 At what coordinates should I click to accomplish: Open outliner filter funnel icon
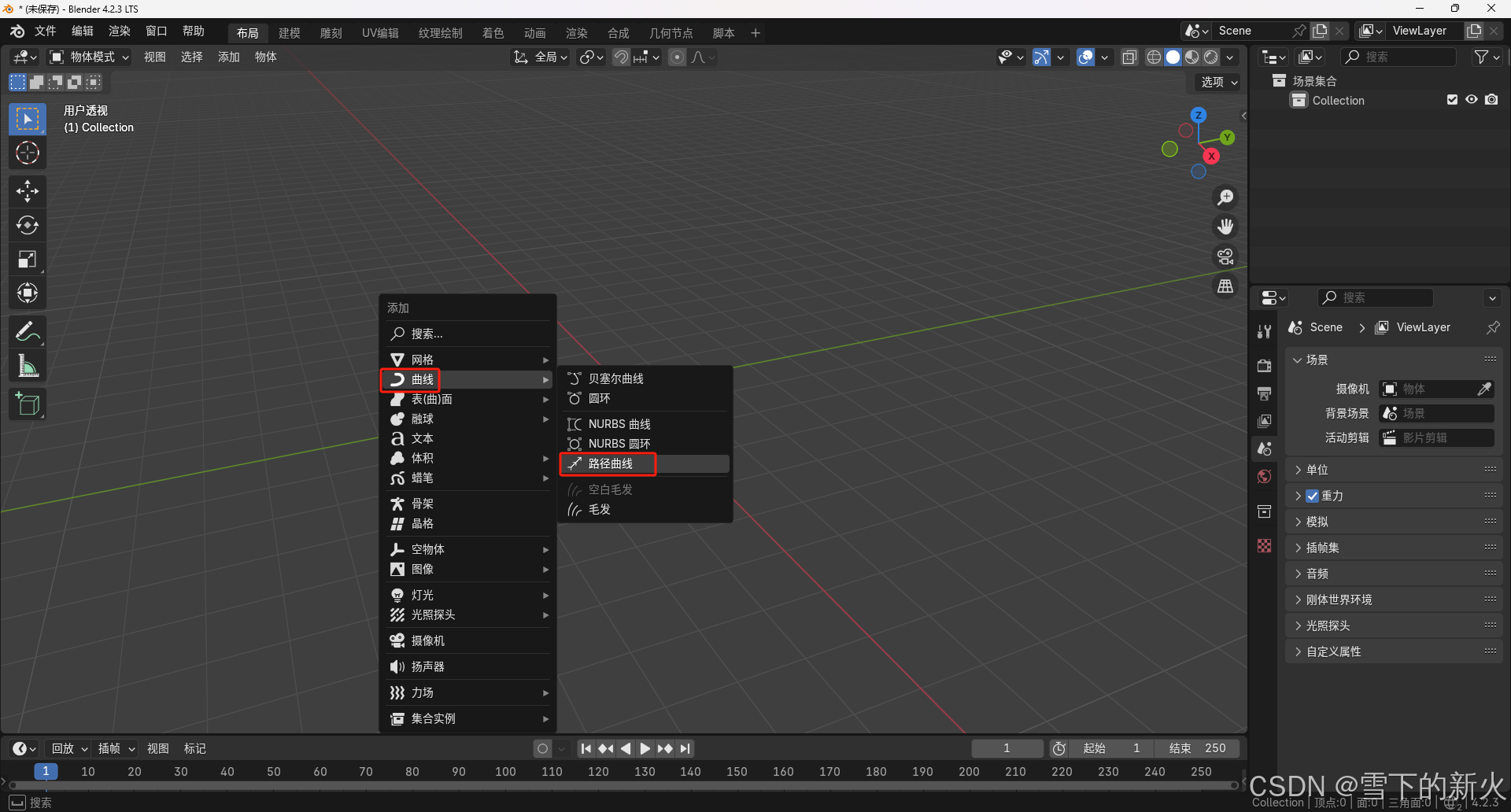(x=1481, y=57)
